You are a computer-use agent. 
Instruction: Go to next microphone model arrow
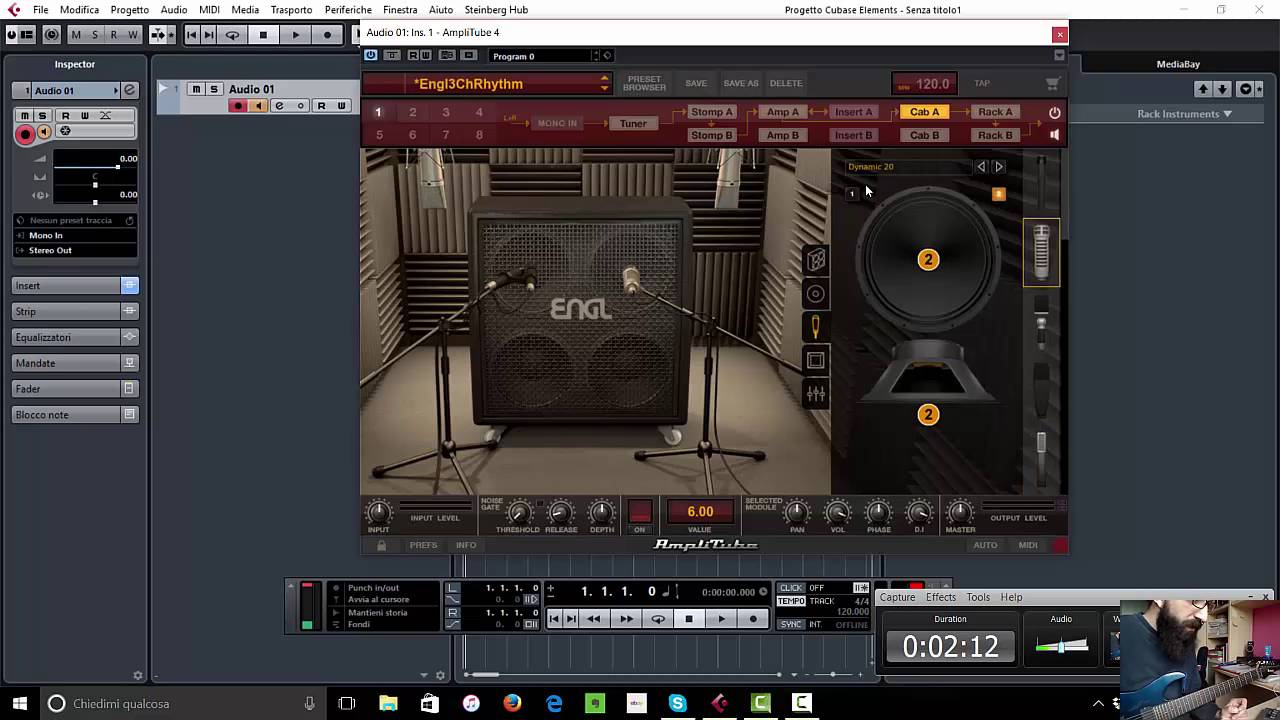(x=998, y=167)
